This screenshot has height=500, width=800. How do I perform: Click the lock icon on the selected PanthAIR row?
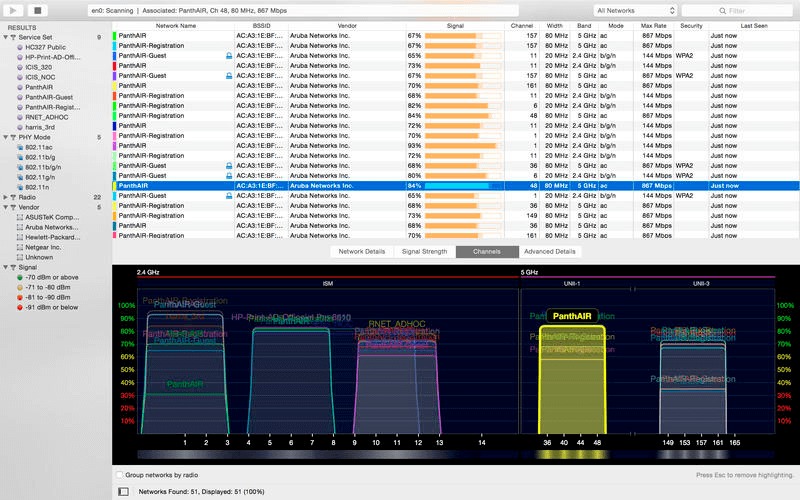click(x=229, y=186)
